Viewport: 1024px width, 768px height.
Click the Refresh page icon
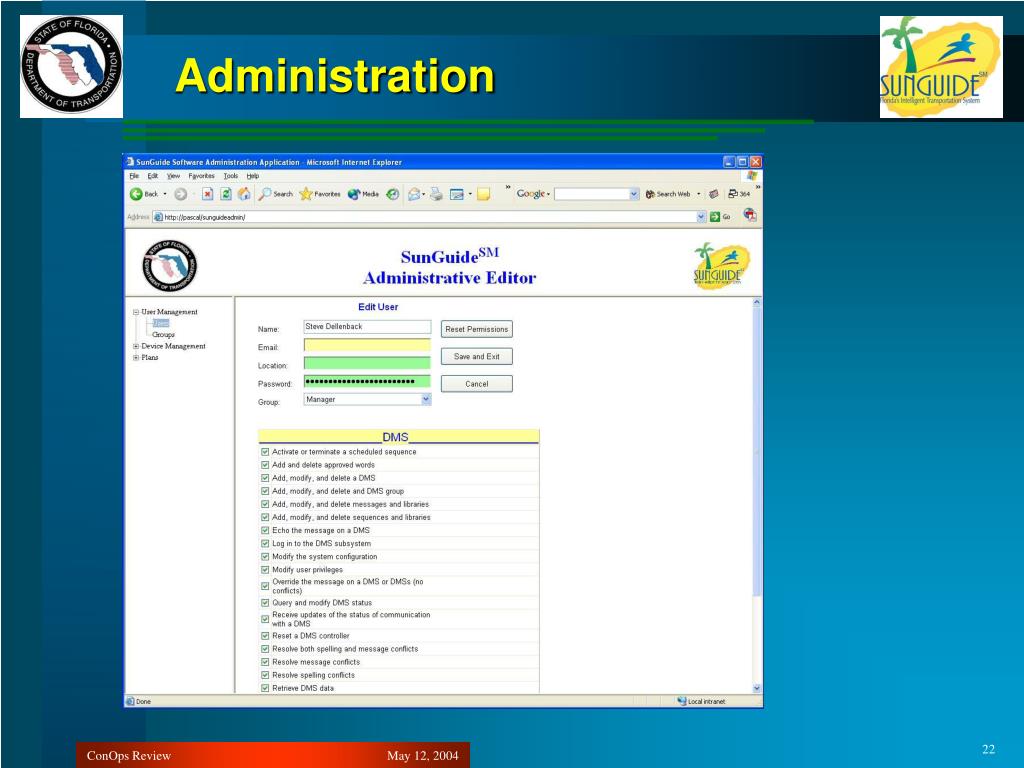point(226,194)
